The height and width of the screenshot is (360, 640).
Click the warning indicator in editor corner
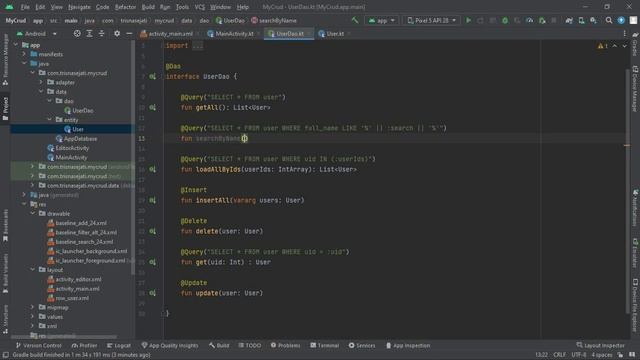tap(603, 46)
